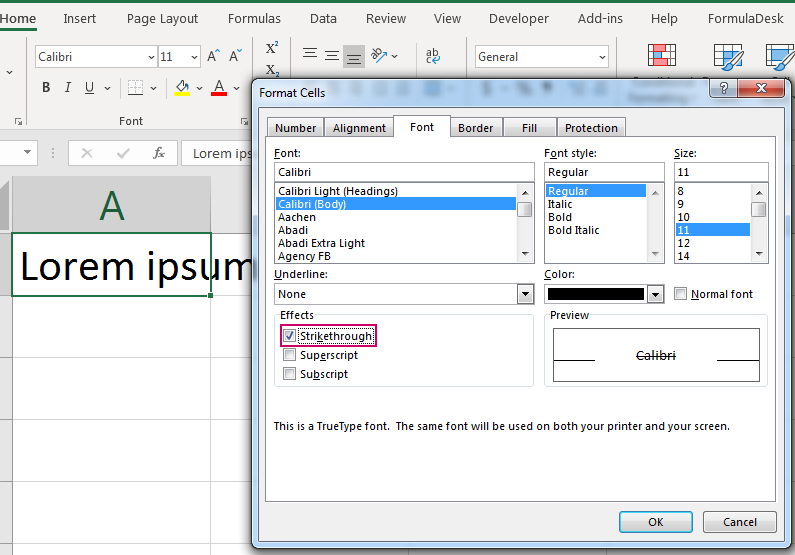This screenshot has width=795, height=555.
Task: Click the formula bar Enter checkmark icon
Action: (x=123, y=153)
